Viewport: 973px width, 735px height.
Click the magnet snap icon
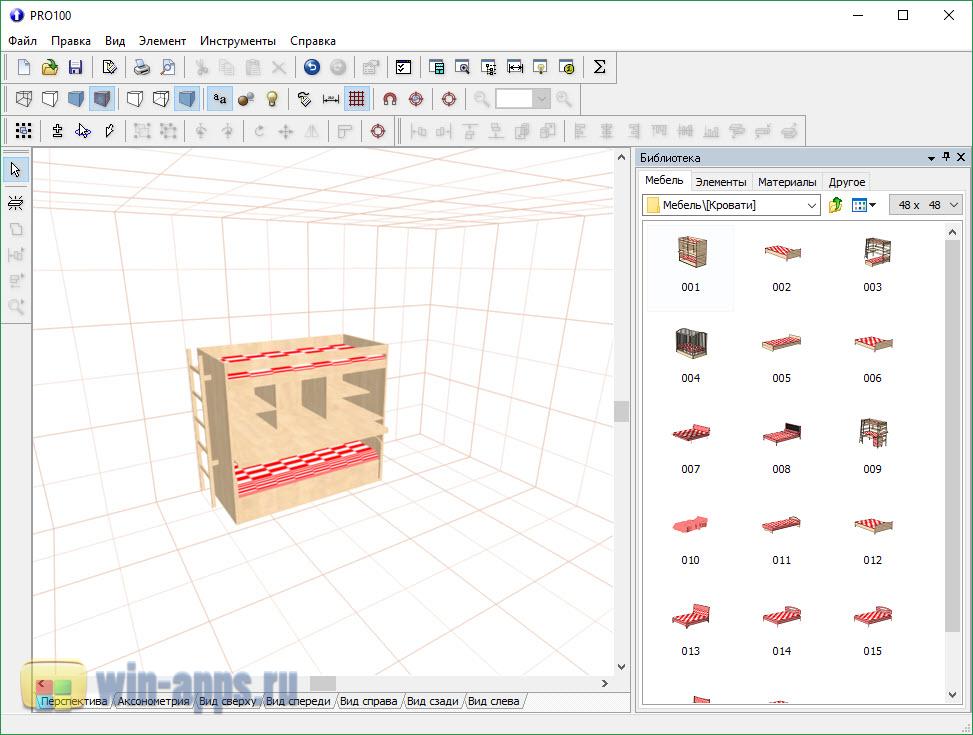(390, 99)
